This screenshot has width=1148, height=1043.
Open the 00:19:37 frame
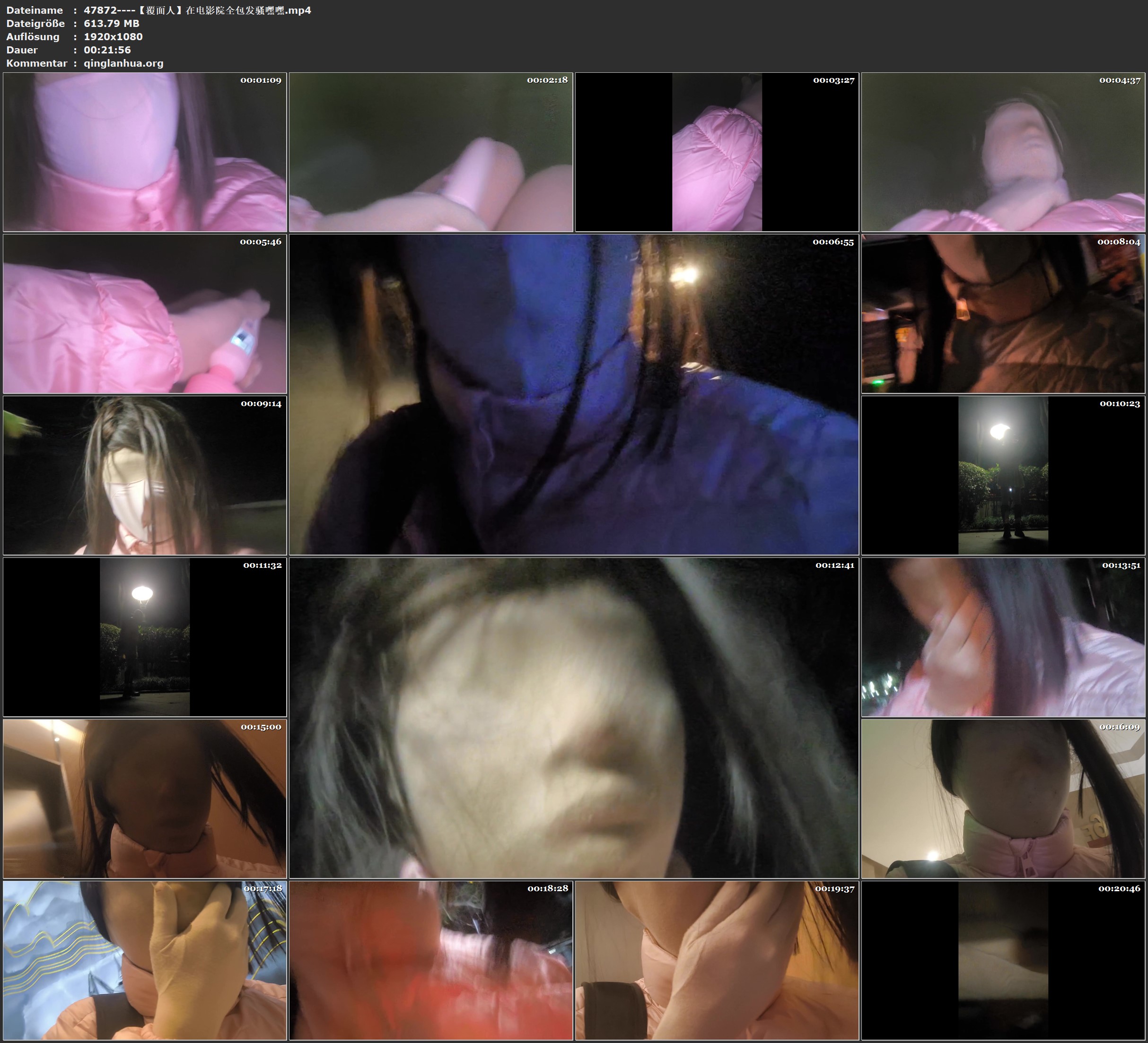click(x=717, y=960)
